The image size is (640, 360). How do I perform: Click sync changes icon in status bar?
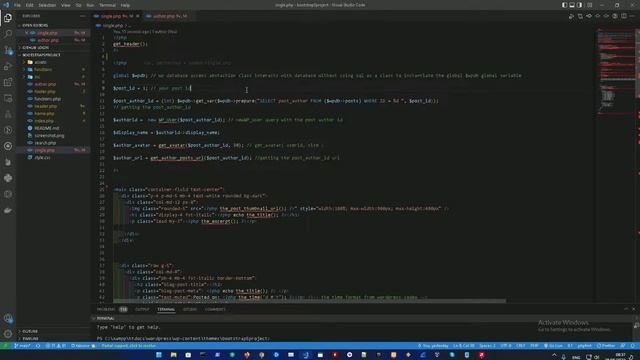38,346
